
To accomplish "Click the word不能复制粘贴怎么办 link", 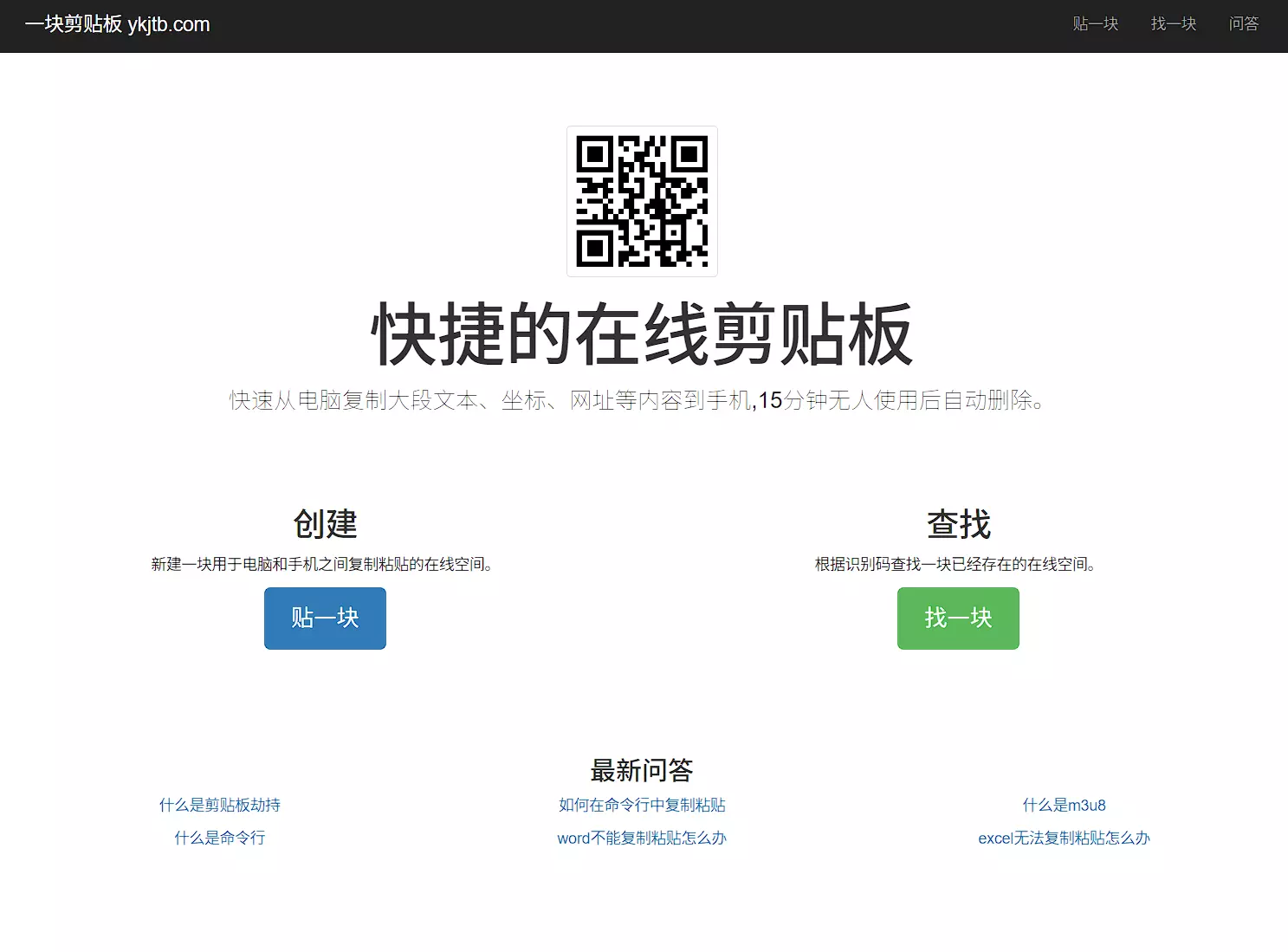I will 642,838.
